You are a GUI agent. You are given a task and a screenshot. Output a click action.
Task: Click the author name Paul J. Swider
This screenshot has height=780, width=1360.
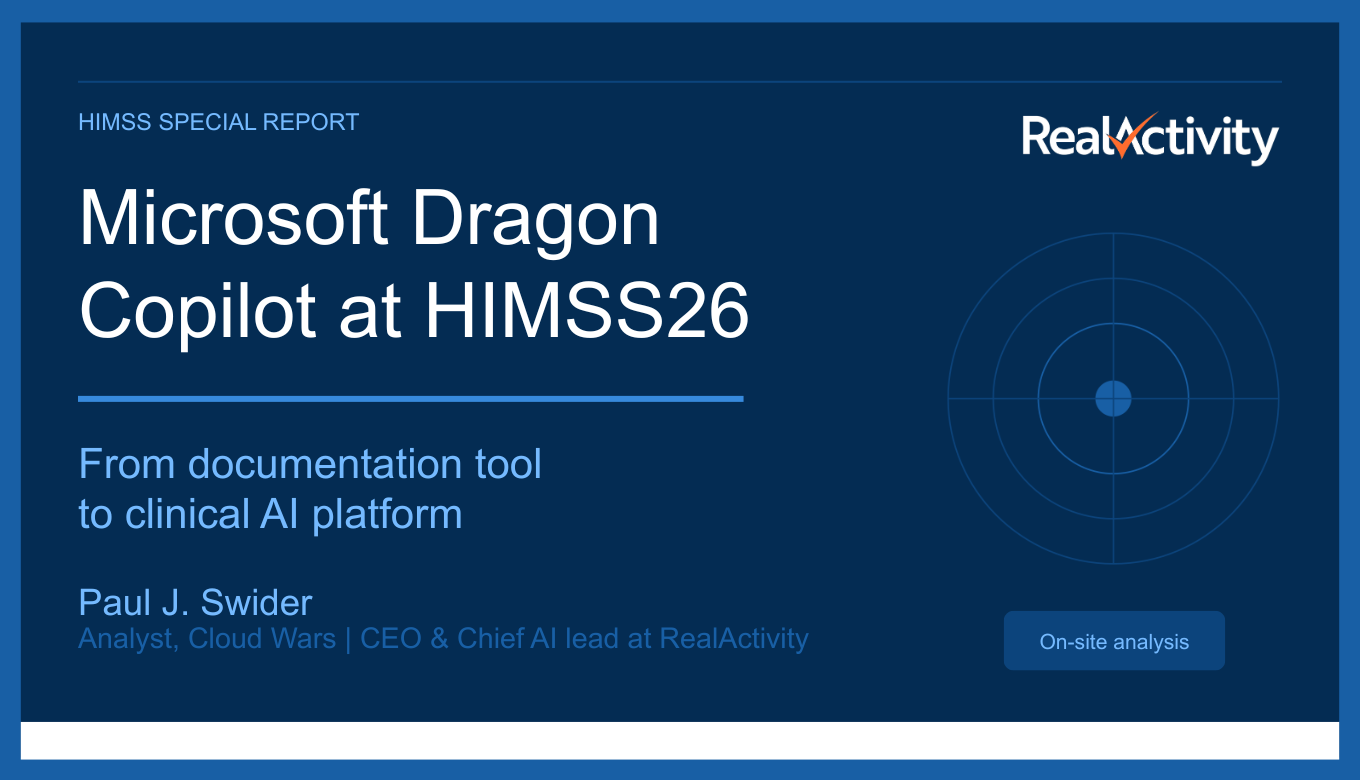[195, 602]
